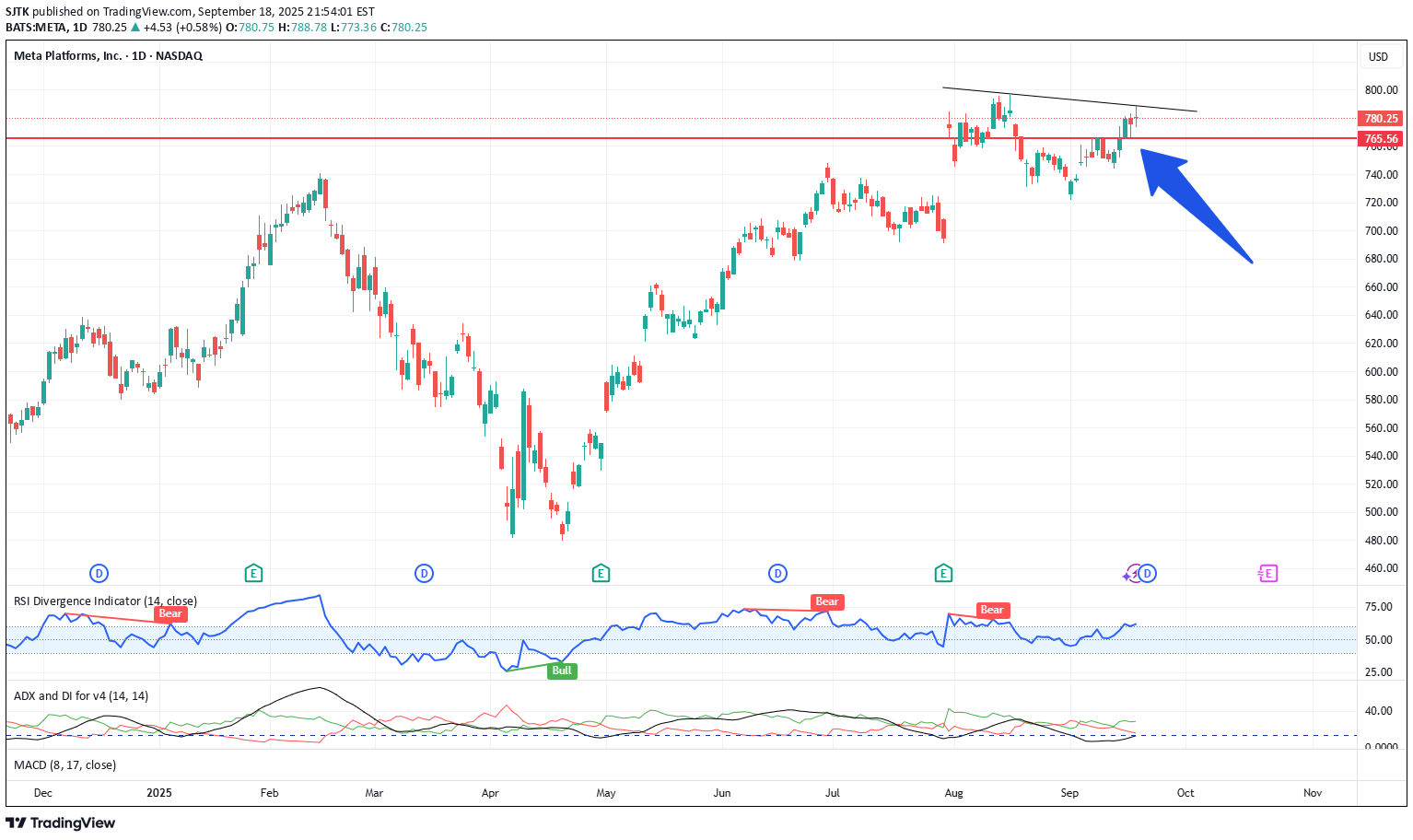This screenshot has width=1413, height=840.
Task: Click the Sep label on time axis
Action: (1069, 793)
